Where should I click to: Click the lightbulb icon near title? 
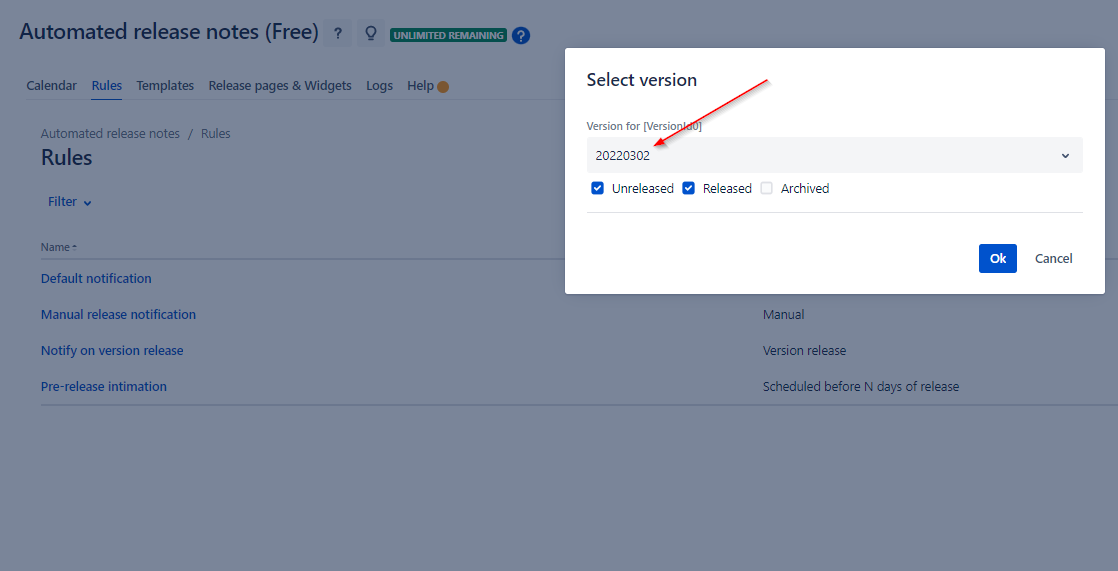[371, 34]
